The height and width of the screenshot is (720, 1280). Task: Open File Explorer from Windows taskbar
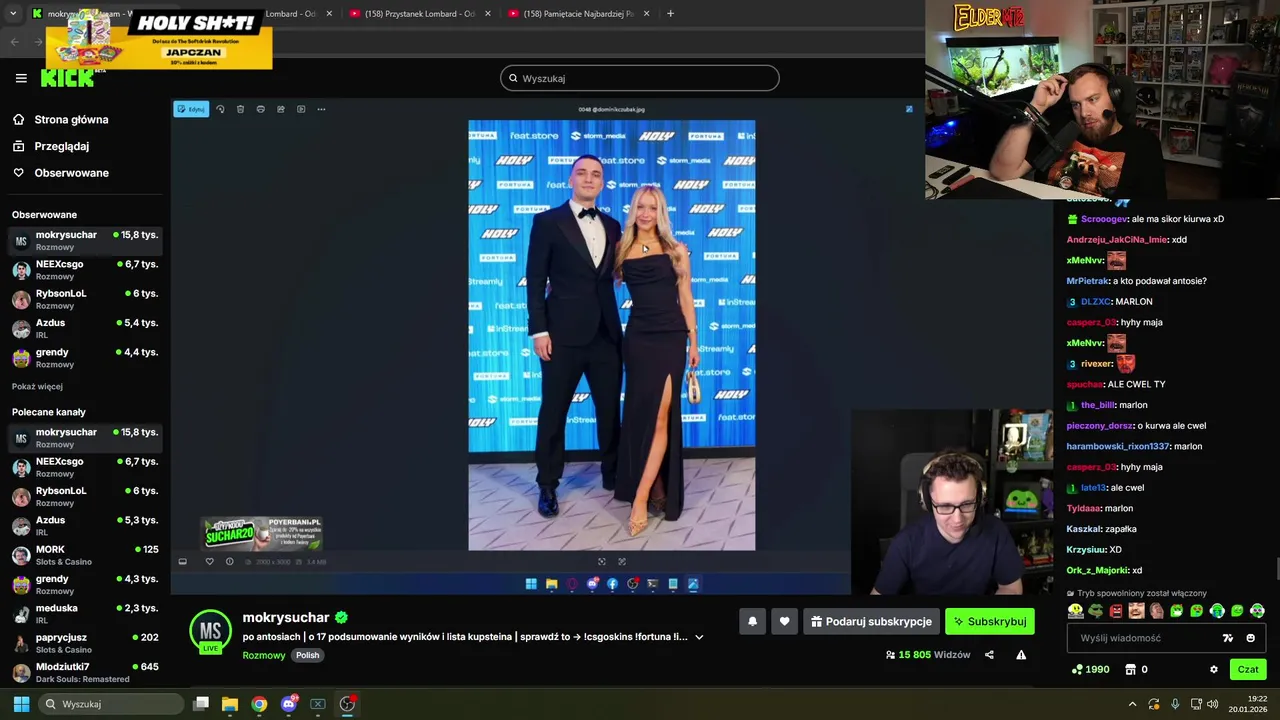(x=230, y=704)
